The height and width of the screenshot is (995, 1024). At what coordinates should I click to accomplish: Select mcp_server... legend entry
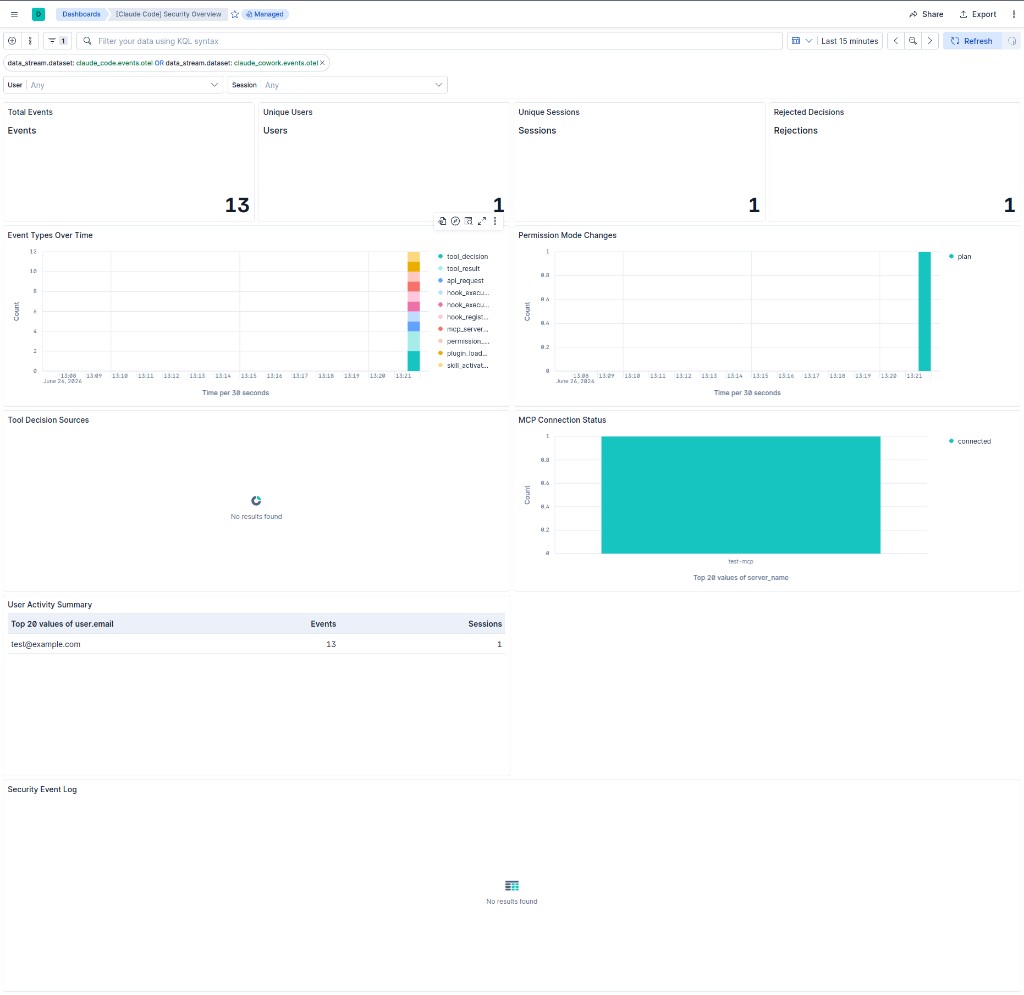pyautogui.click(x=467, y=329)
